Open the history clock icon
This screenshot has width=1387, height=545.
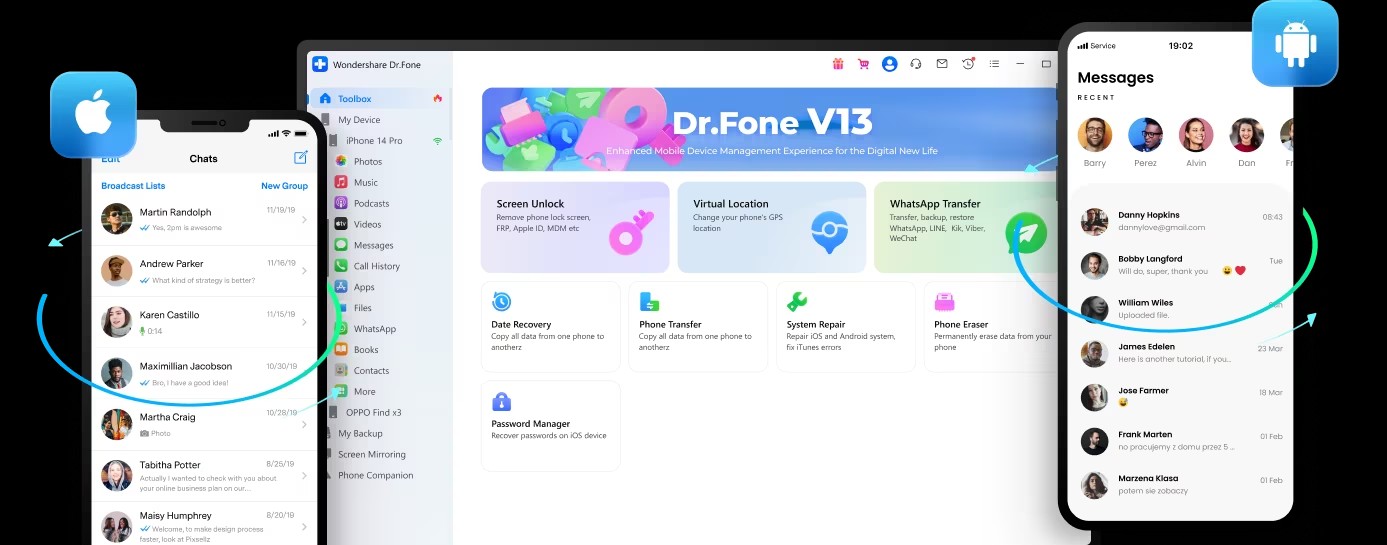(968, 64)
